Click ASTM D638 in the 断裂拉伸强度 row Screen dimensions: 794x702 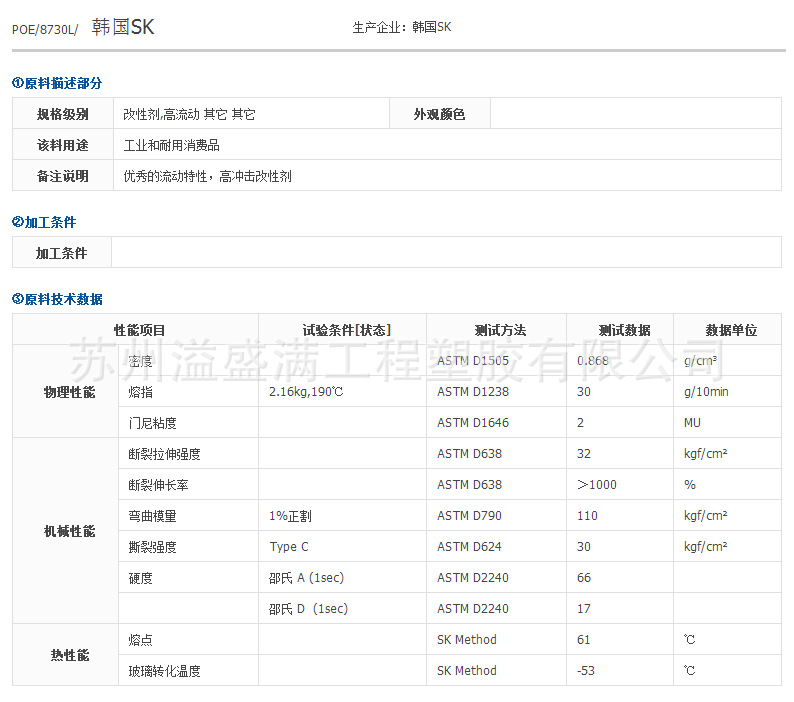click(469, 453)
